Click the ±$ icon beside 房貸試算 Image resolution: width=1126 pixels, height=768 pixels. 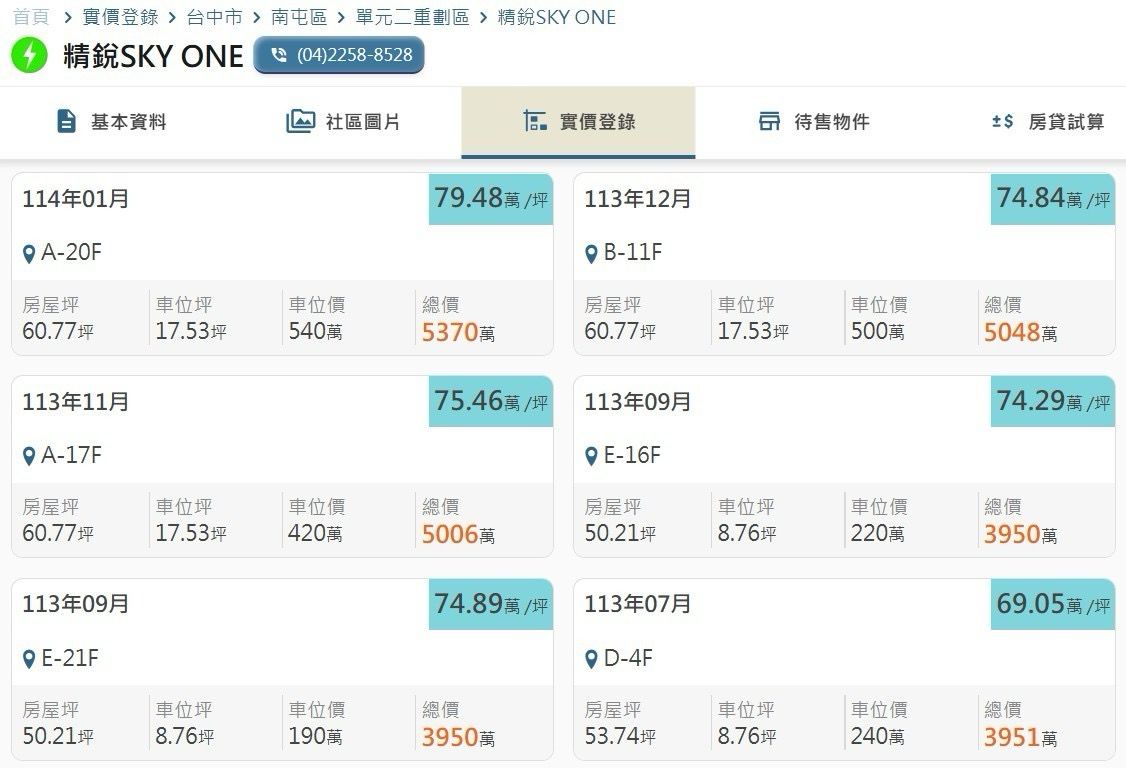pos(1002,122)
